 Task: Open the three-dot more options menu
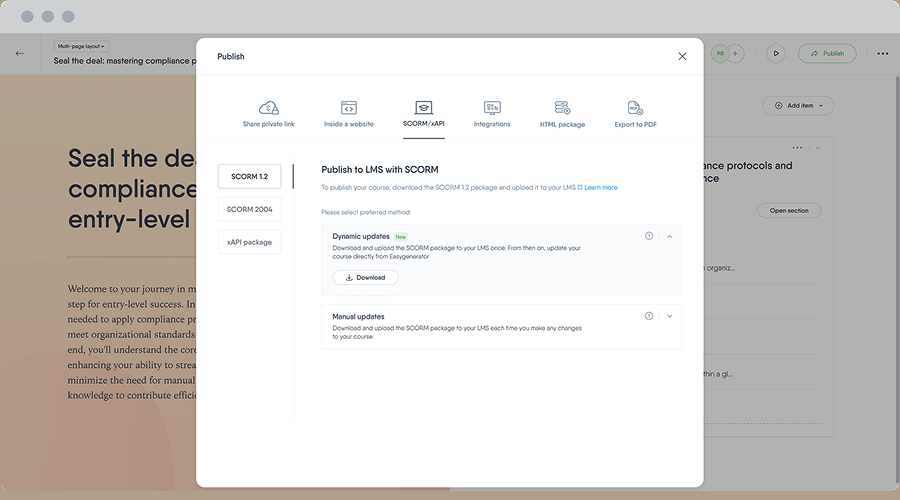coord(882,53)
